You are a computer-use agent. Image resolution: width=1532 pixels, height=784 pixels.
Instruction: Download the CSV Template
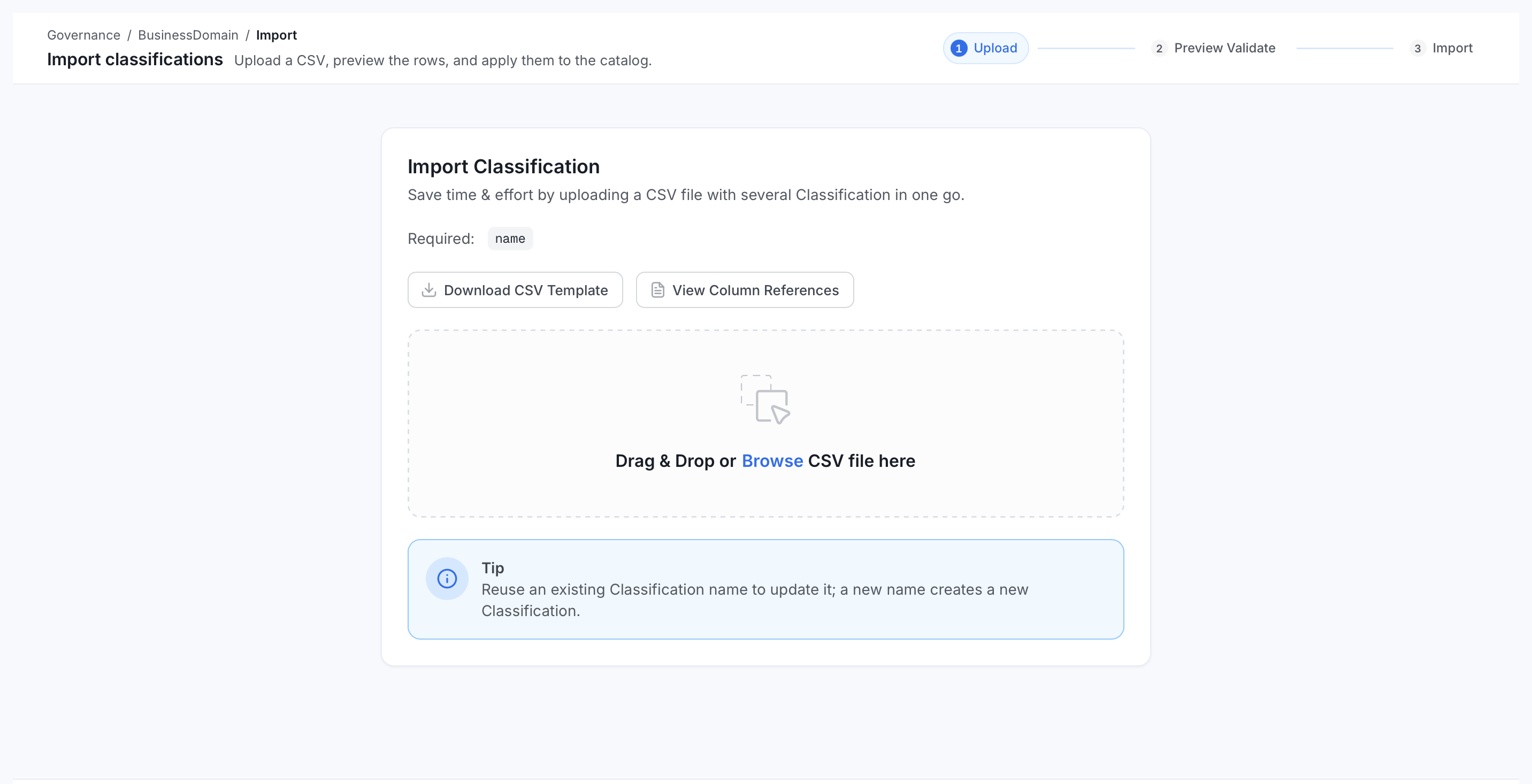tap(515, 290)
